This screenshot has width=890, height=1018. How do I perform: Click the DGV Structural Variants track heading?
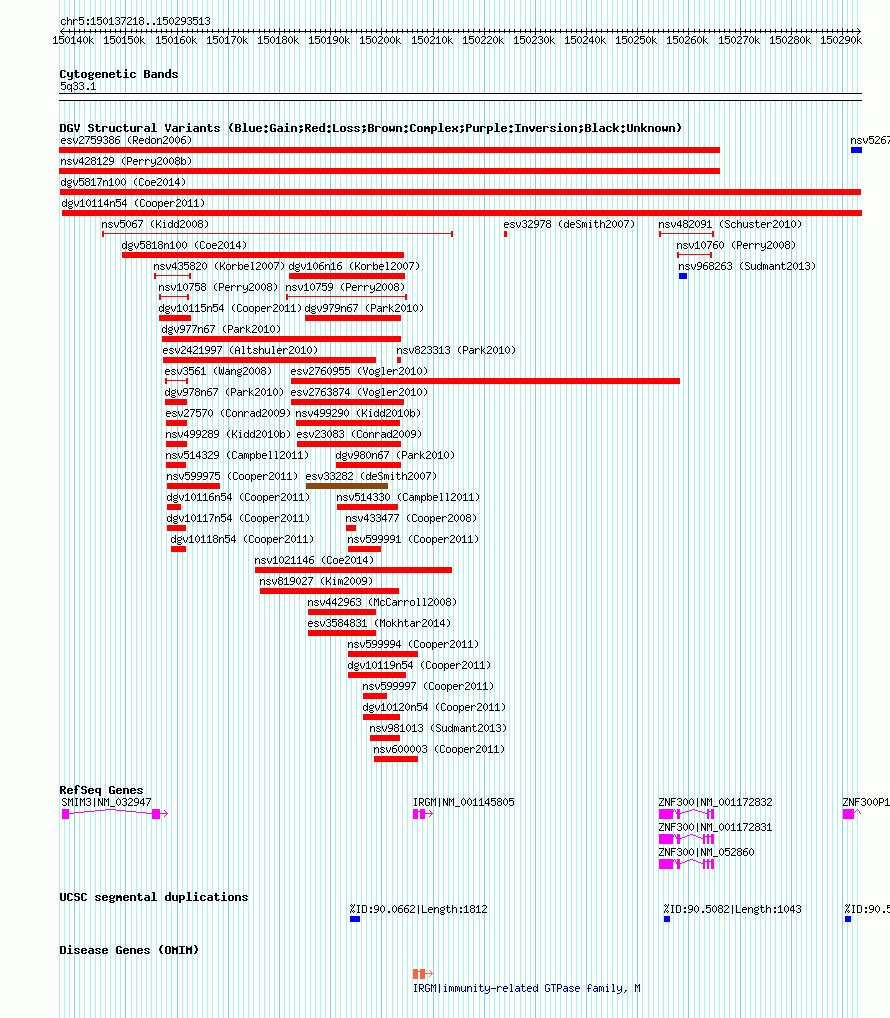coord(371,128)
